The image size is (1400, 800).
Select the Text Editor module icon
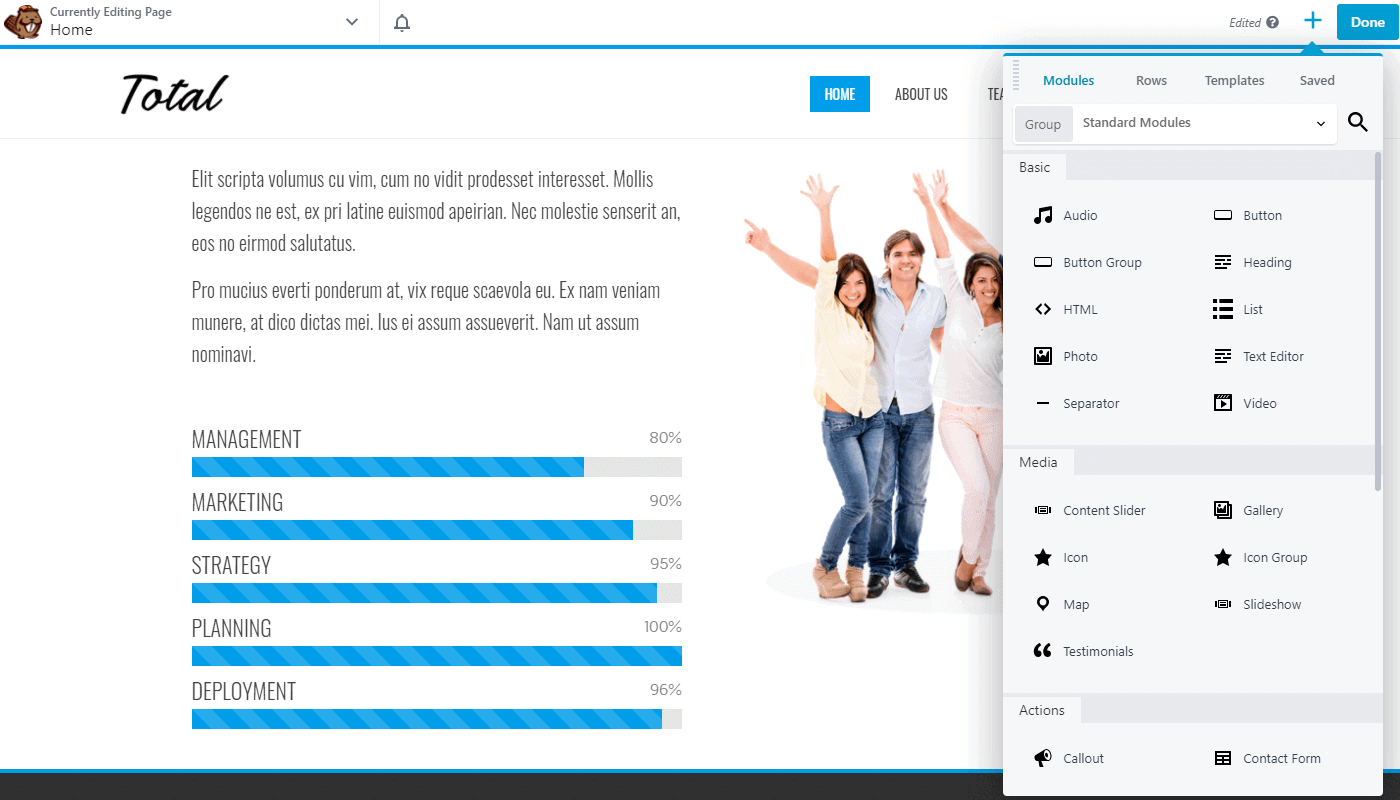pyautogui.click(x=1223, y=356)
